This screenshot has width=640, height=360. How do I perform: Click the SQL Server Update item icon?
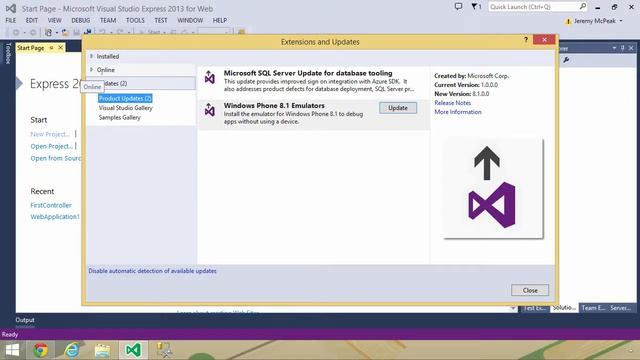[x=210, y=77]
